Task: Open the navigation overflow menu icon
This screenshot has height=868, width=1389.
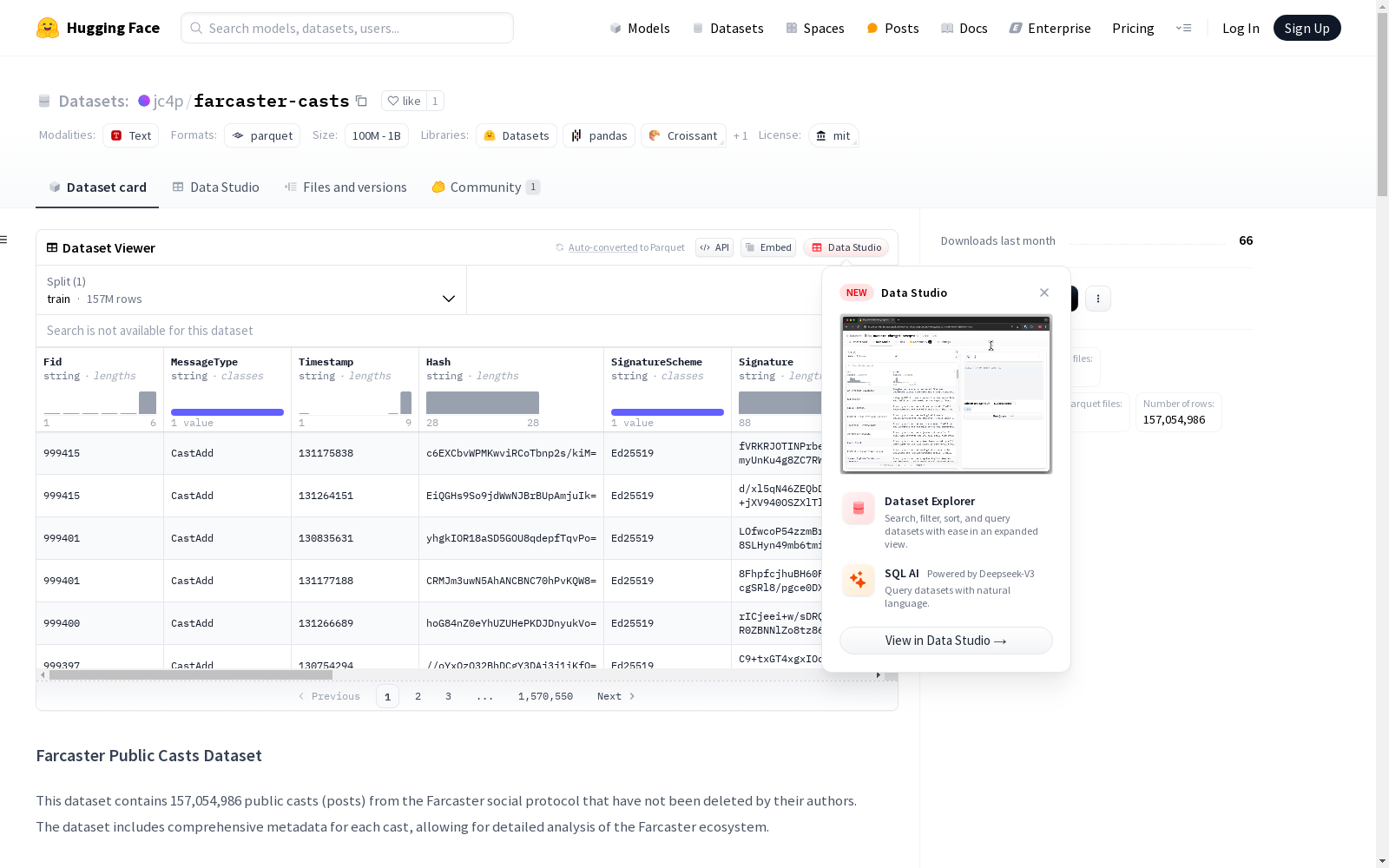Action: click(x=1183, y=28)
